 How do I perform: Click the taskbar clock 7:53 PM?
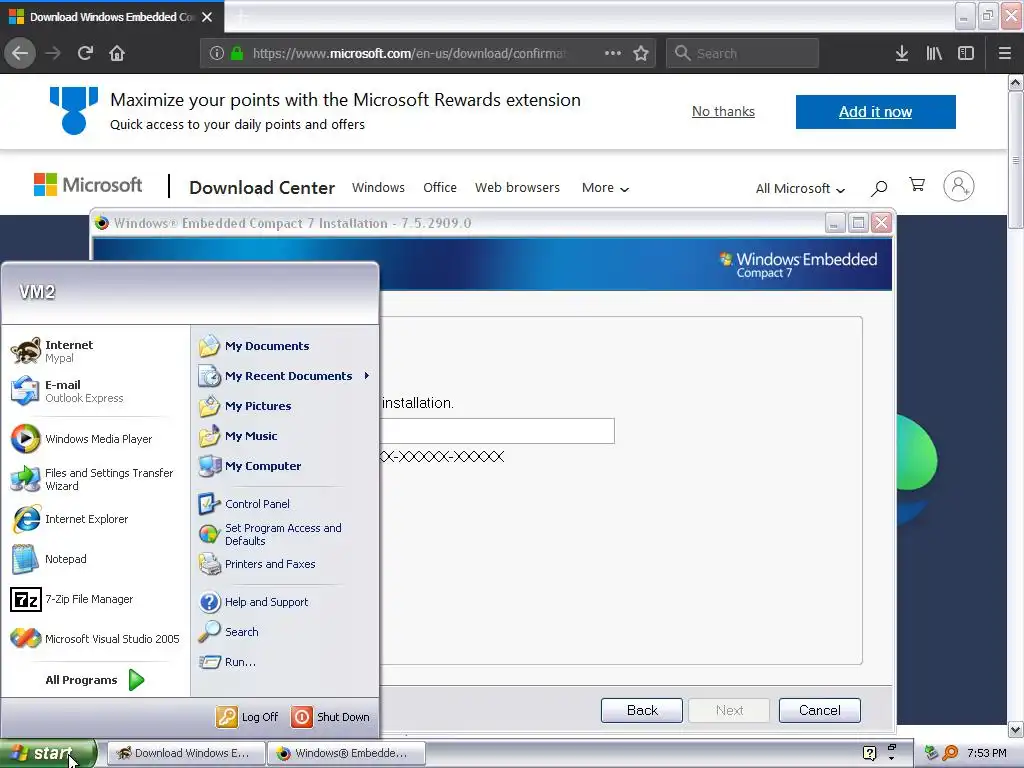tap(987, 754)
